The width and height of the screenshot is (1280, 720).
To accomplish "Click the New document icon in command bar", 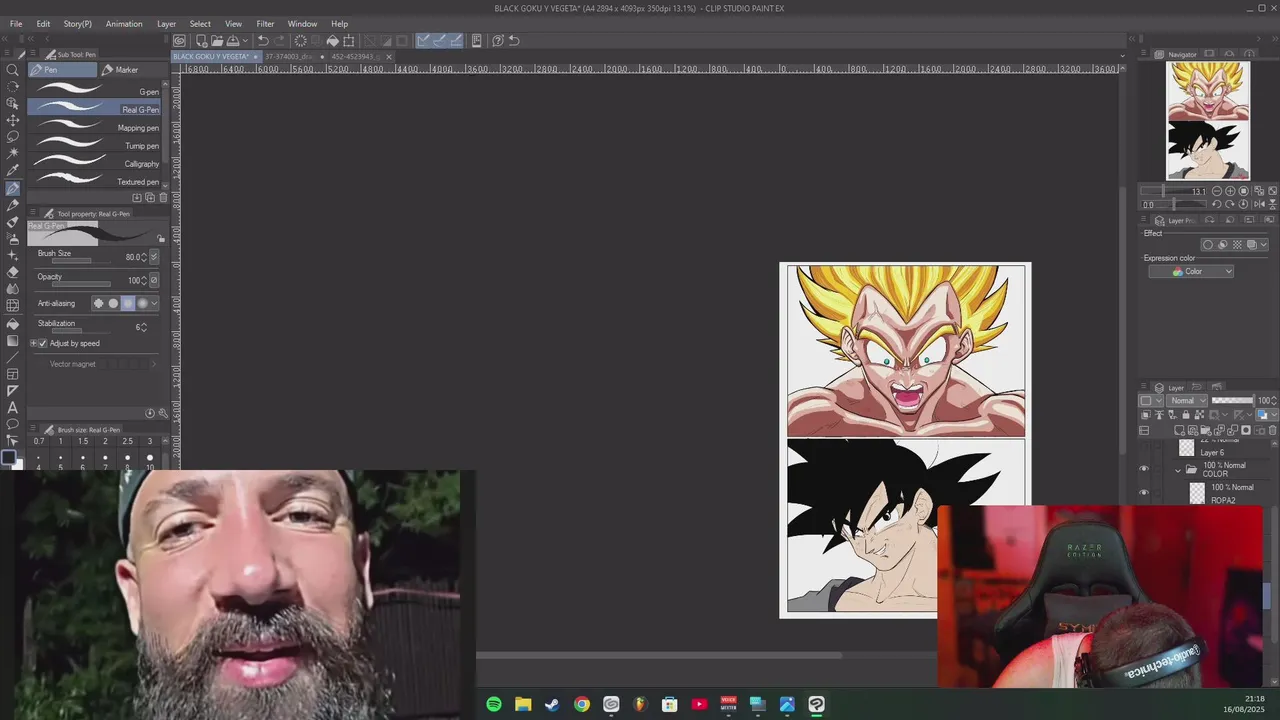I will [x=201, y=41].
